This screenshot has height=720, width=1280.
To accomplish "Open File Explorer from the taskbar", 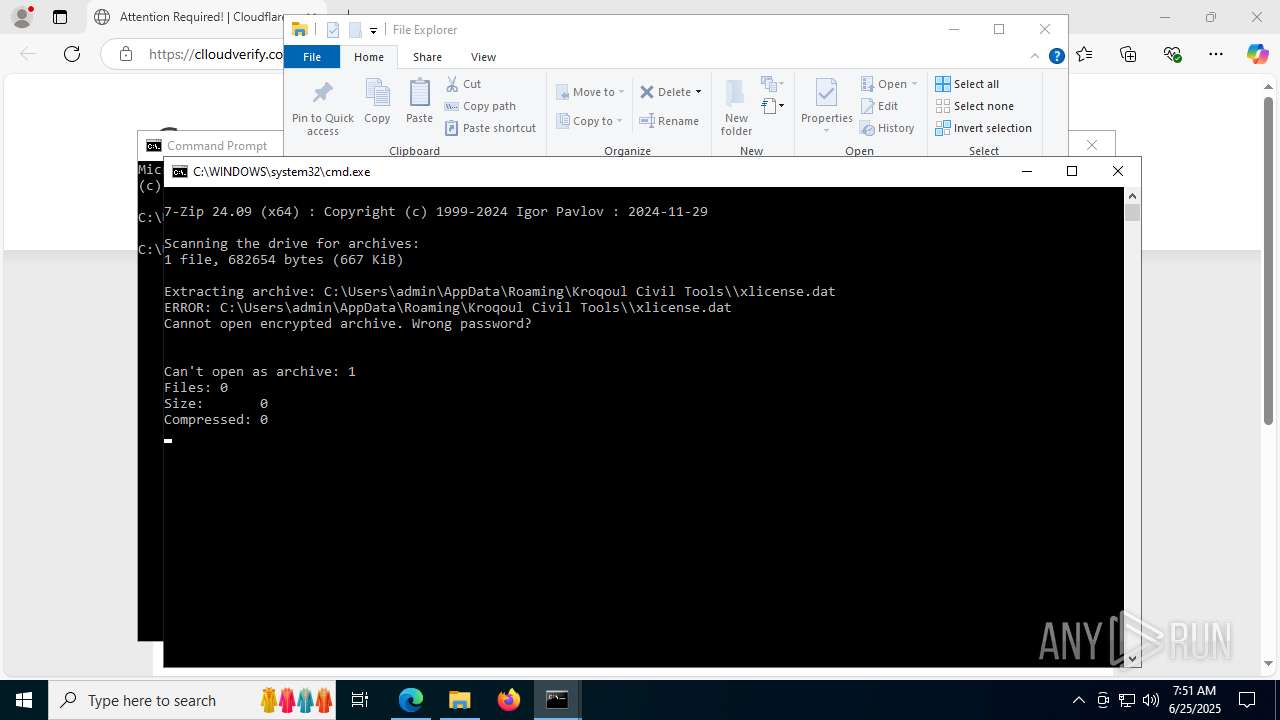I will coord(460,700).
